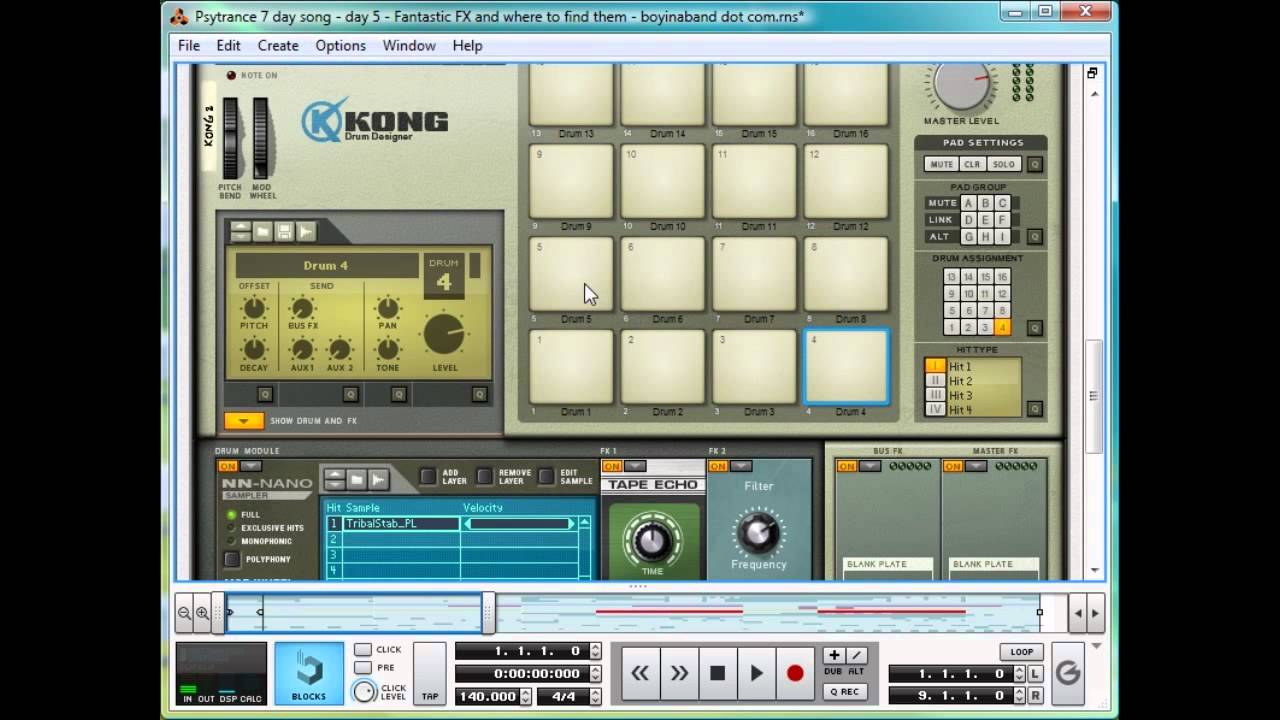Image resolution: width=1280 pixels, height=720 pixels.
Task: Set the left loop locator with L
Action: pyautogui.click(x=1035, y=674)
